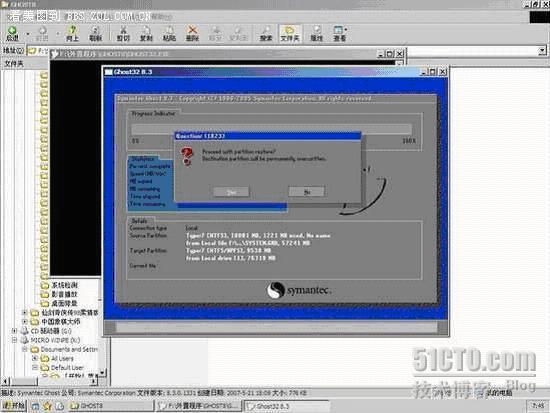This screenshot has height=413, width=550.
Task: Click the third quick launch icon
Action: (60, 406)
